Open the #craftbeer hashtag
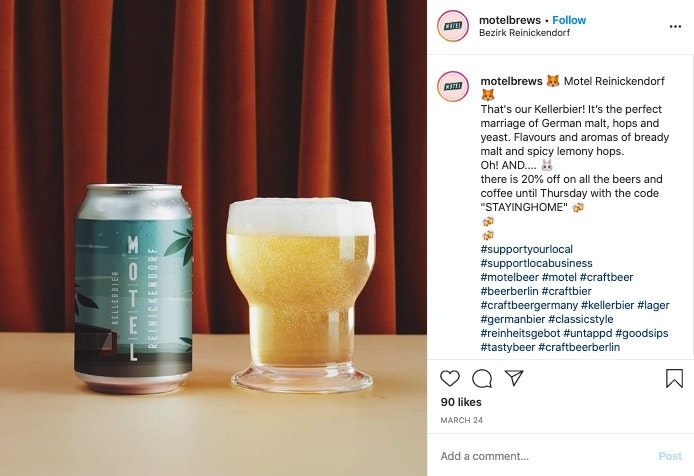This screenshot has height=476, width=694. [606, 277]
